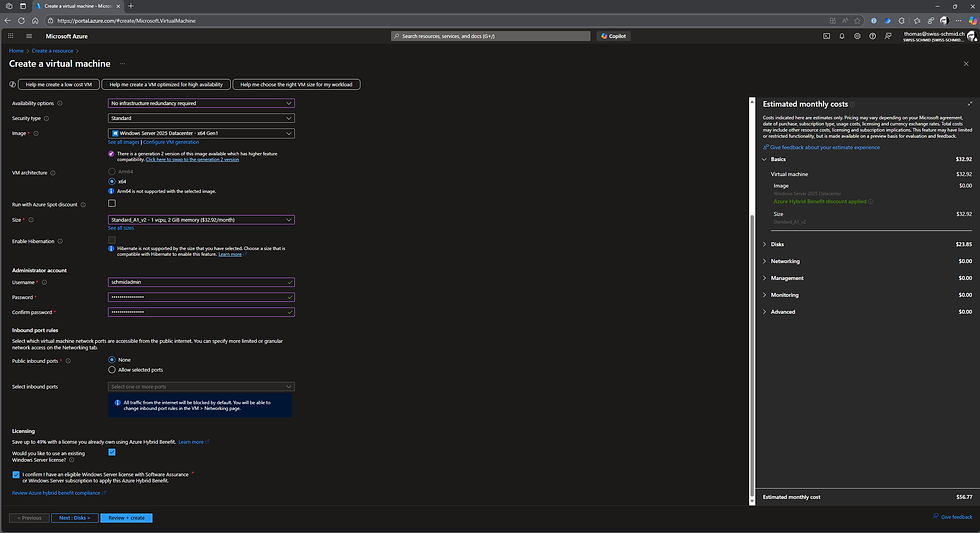This screenshot has height=533, width=980.
Task: Click Help me choose the right VM size
Action: (296, 84)
